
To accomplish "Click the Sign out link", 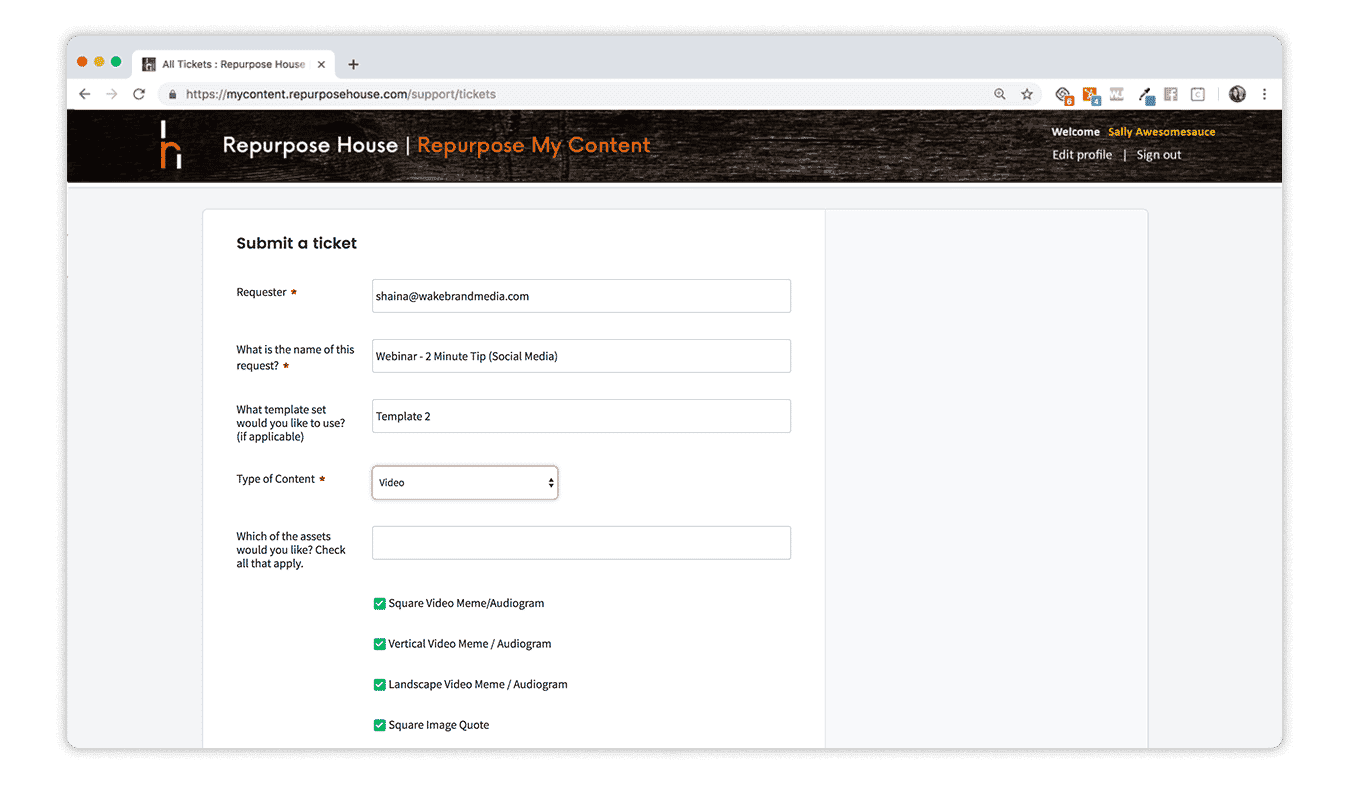I will click(x=1158, y=155).
